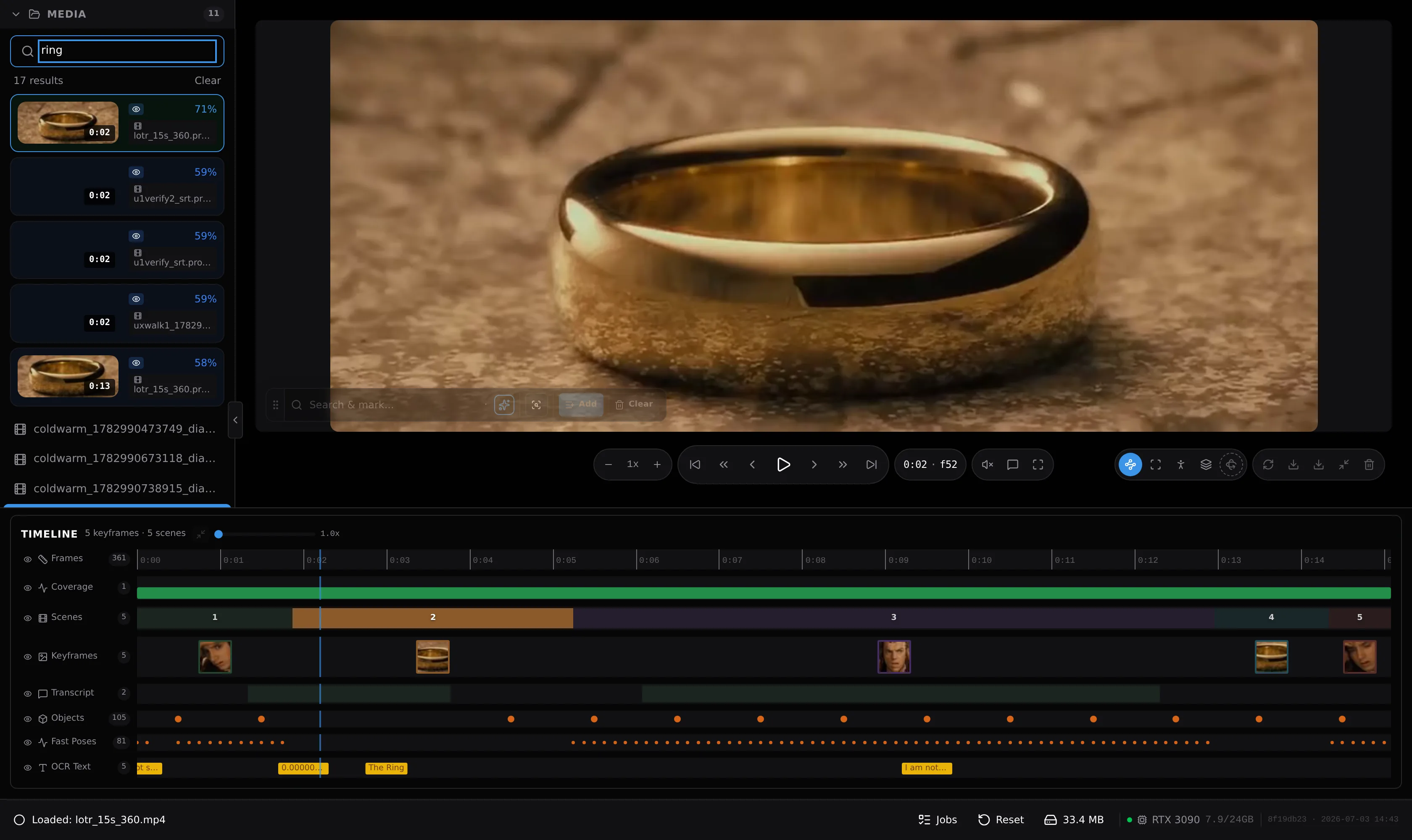This screenshot has width=1412, height=840.
Task: Skip to the start of video
Action: (695, 465)
